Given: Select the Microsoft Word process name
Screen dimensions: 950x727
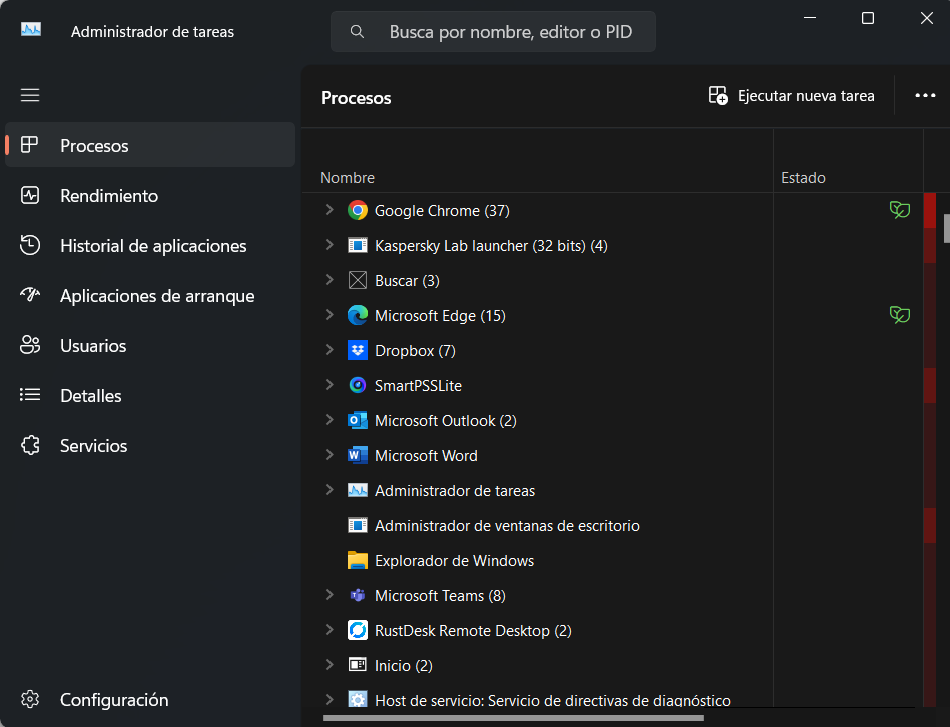Looking at the screenshot, I should pos(426,456).
